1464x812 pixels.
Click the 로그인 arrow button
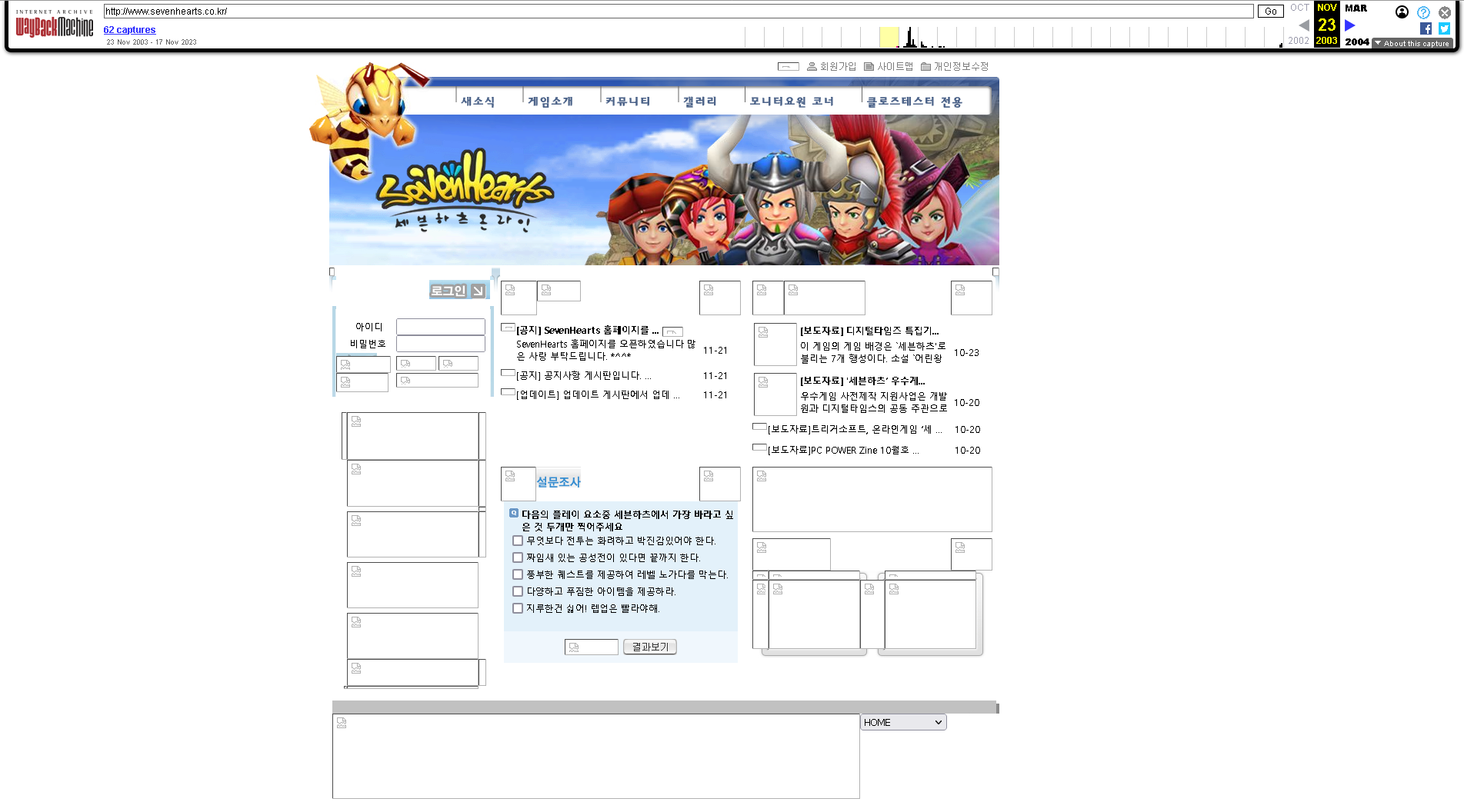click(x=459, y=291)
